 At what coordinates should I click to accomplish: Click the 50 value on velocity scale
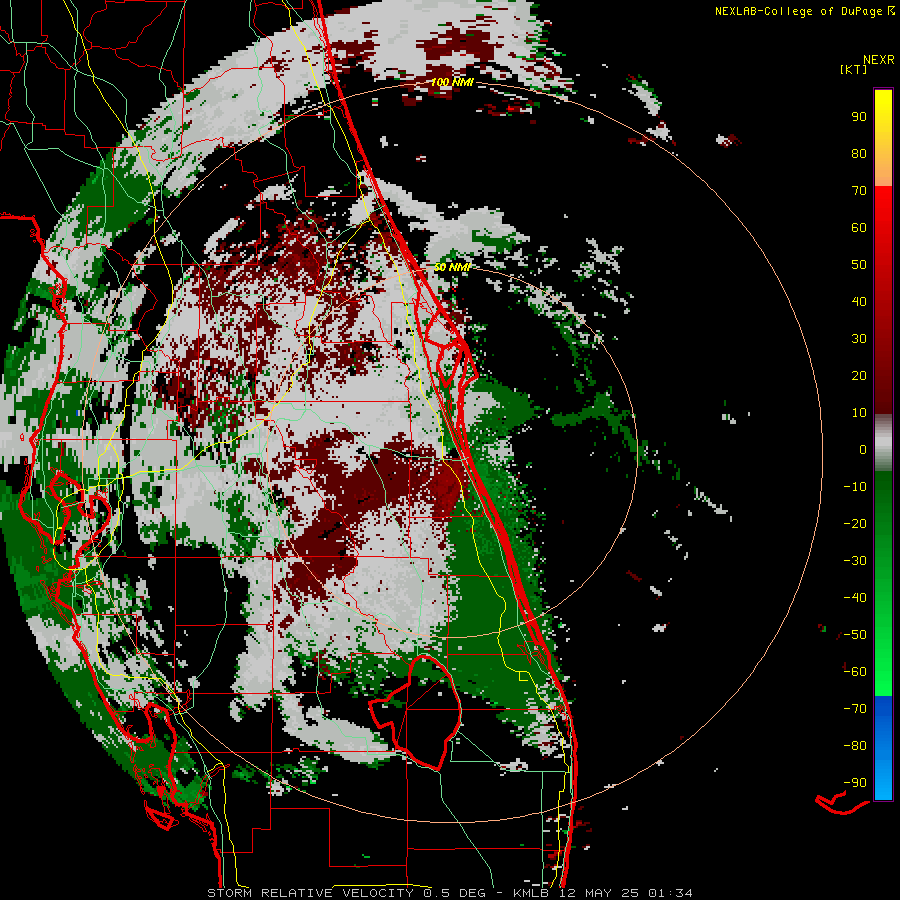click(859, 265)
